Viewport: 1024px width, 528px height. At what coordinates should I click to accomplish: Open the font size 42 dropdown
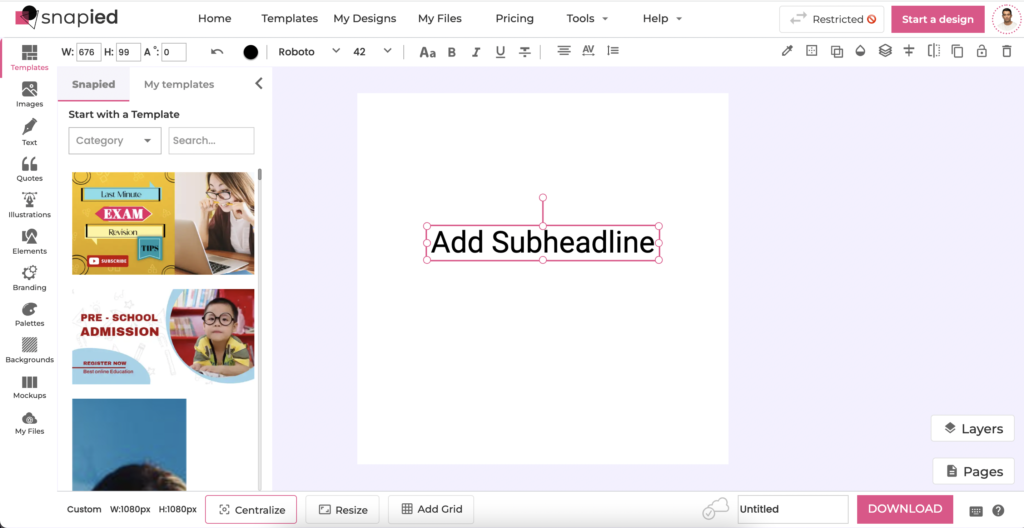pos(372,52)
